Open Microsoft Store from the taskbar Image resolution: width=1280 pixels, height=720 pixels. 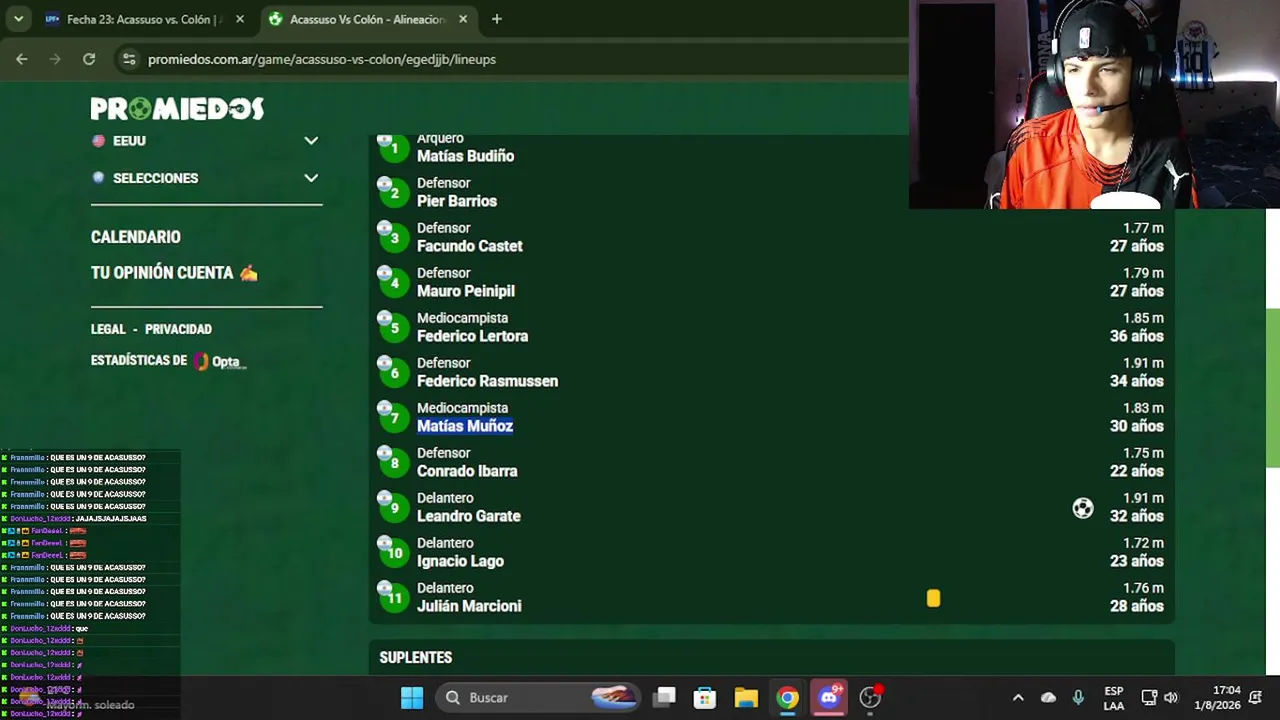(x=705, y=698)
